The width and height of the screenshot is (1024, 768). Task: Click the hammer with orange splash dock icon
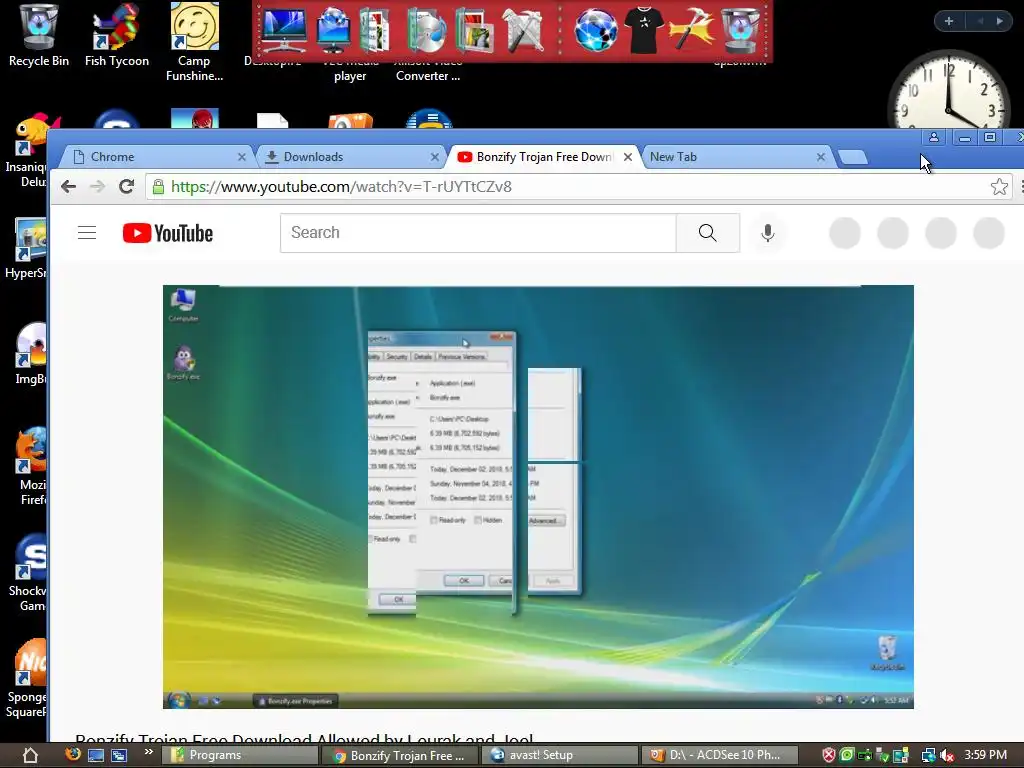click(691, 30)
